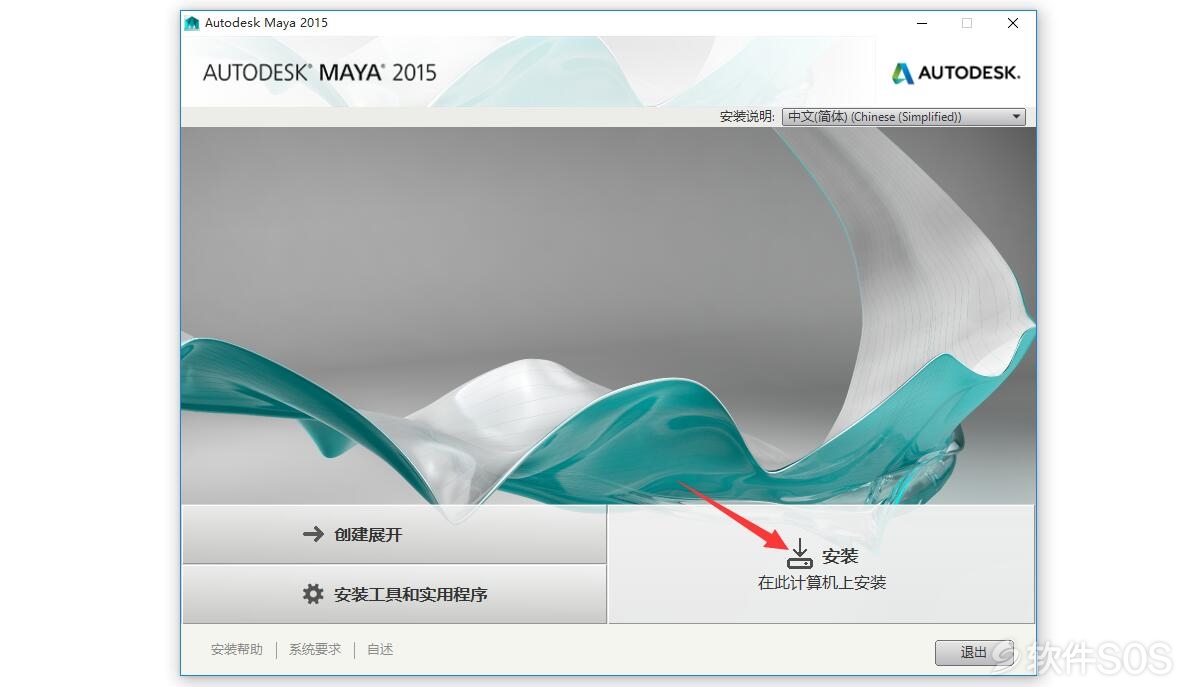Click the AUTODESK MAYA 2015 product logo
Image resolution: width=1189 pixels, height=687 pixels.
coord(320,73)
